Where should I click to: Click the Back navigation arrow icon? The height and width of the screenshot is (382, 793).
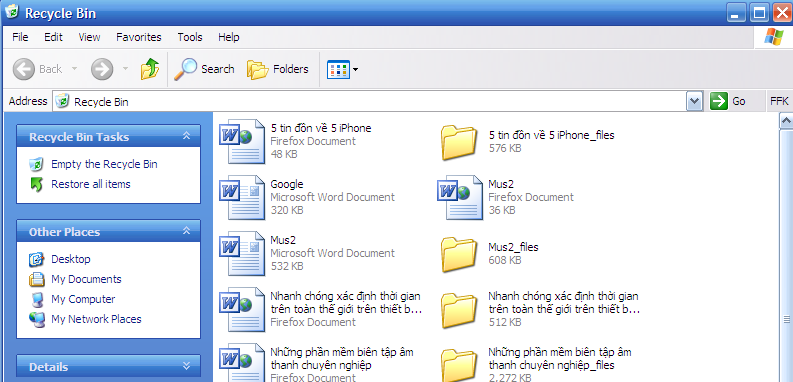coord(24,69)
